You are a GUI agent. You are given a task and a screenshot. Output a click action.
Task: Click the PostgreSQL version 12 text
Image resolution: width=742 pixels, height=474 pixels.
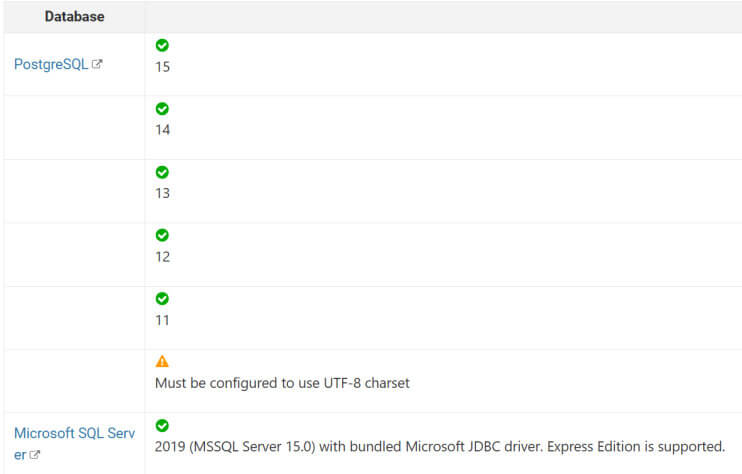(x=162, y=256)
